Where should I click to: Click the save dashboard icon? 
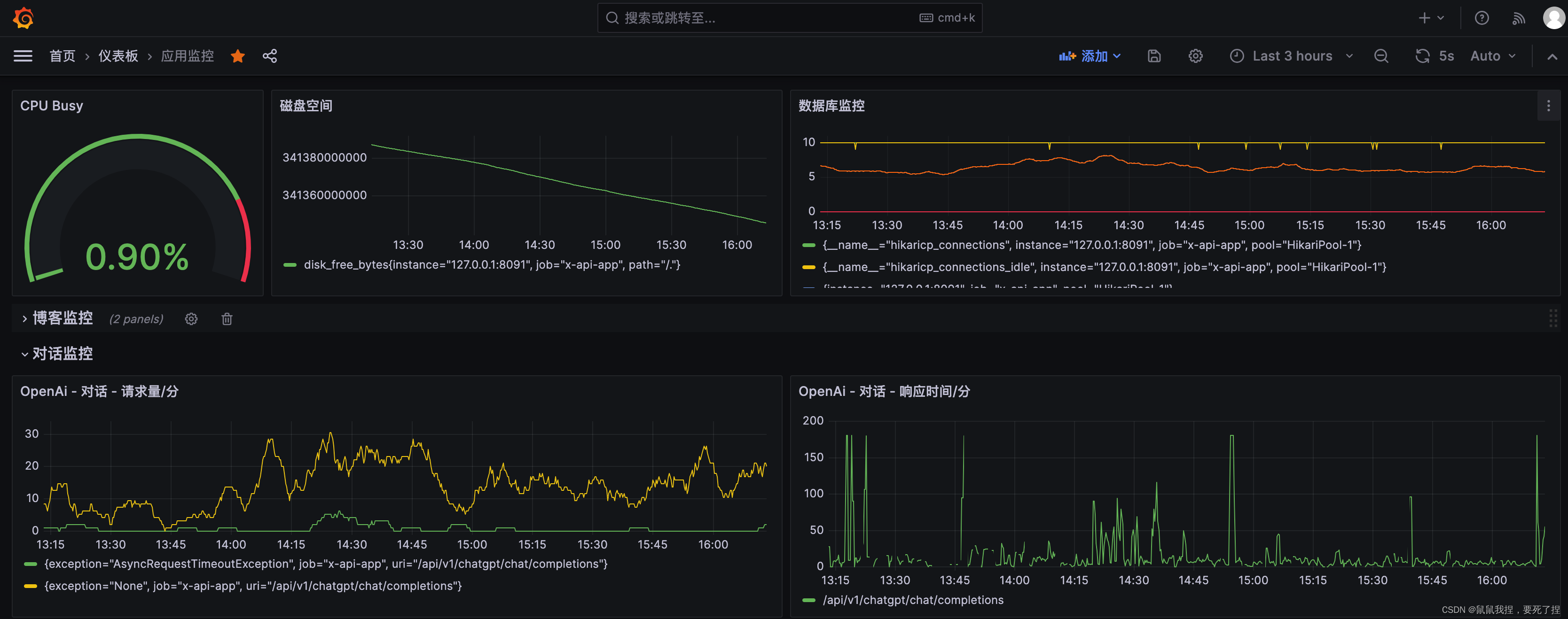pos(1154,56)
